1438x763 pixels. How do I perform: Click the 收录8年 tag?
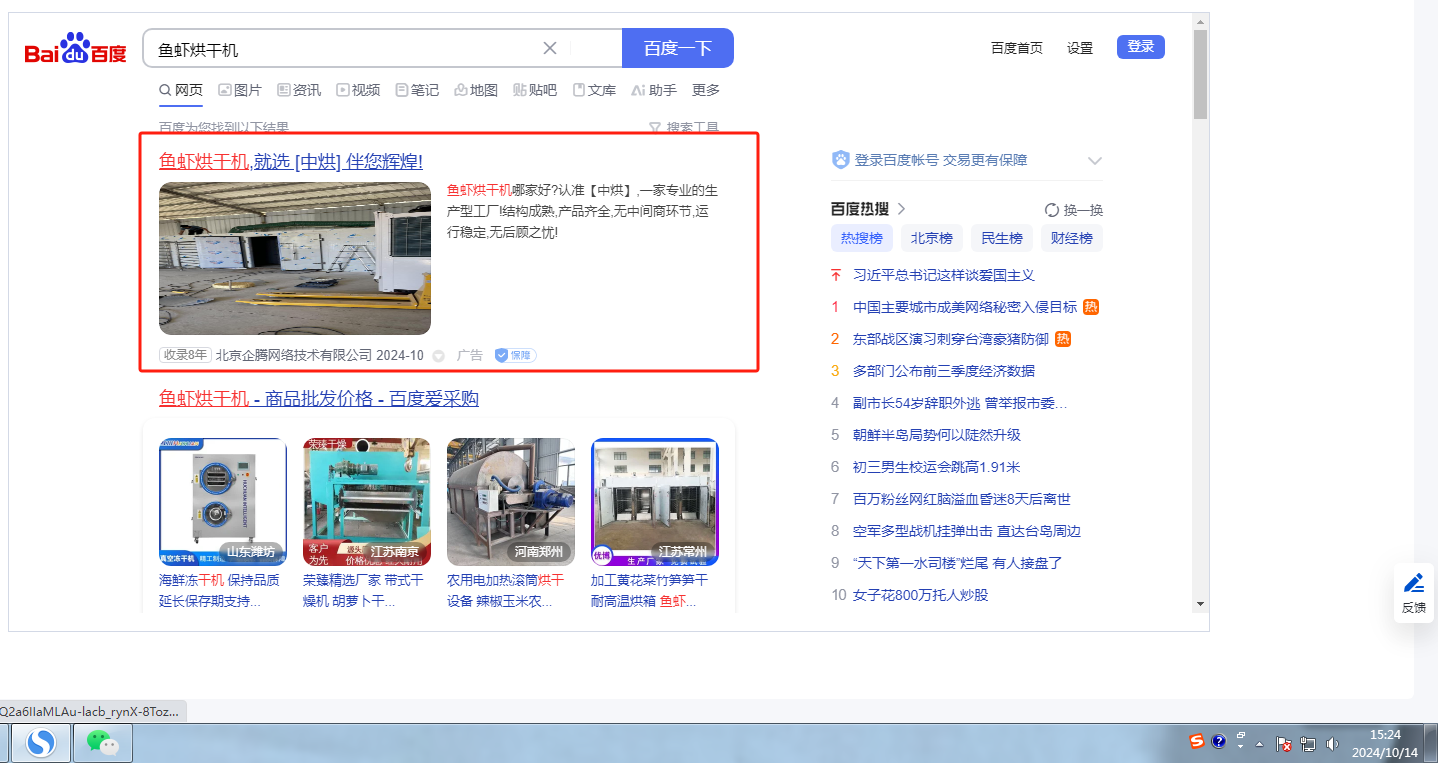click(x=185, y=355)
